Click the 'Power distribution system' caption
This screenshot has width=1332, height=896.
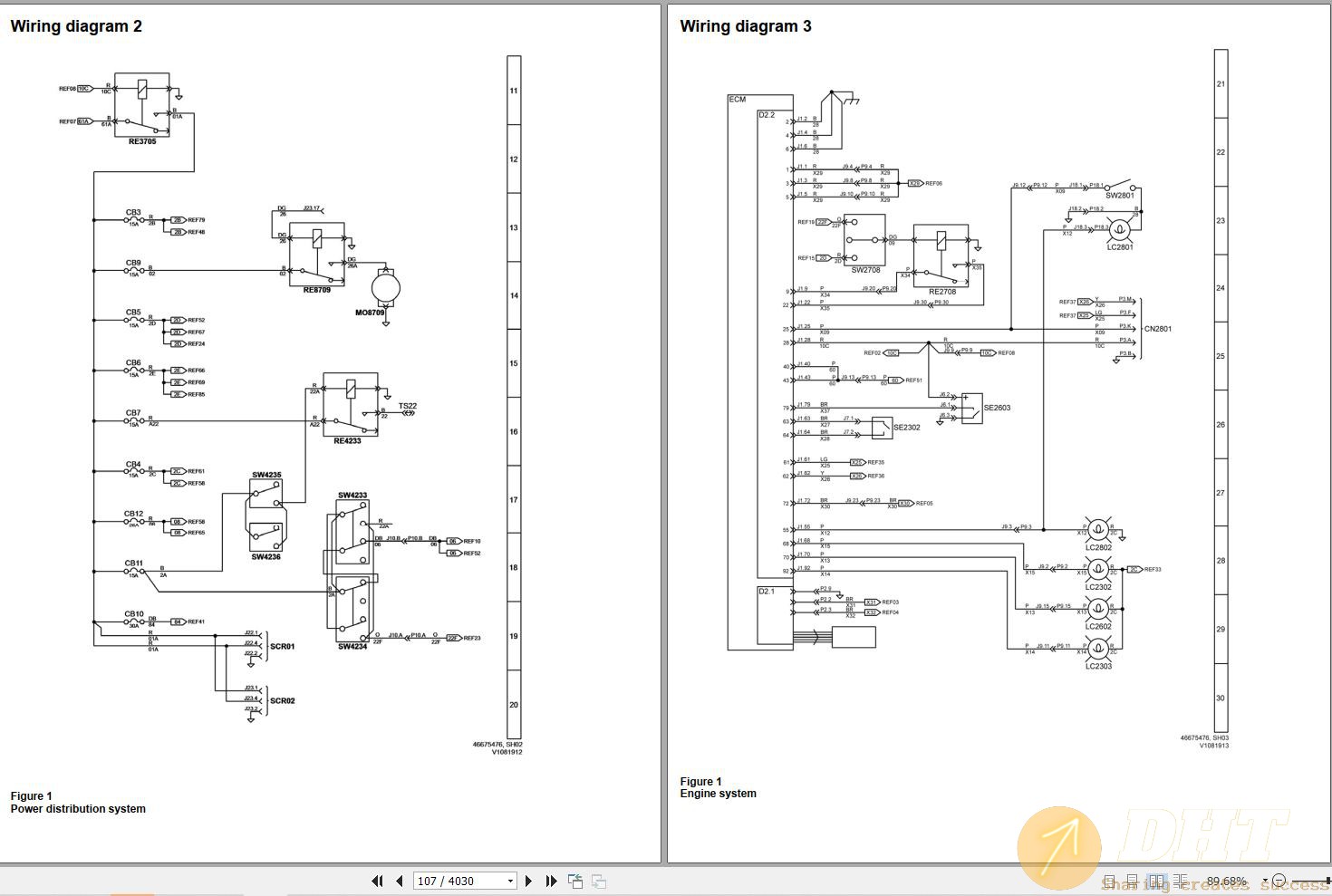coord(78,809)
